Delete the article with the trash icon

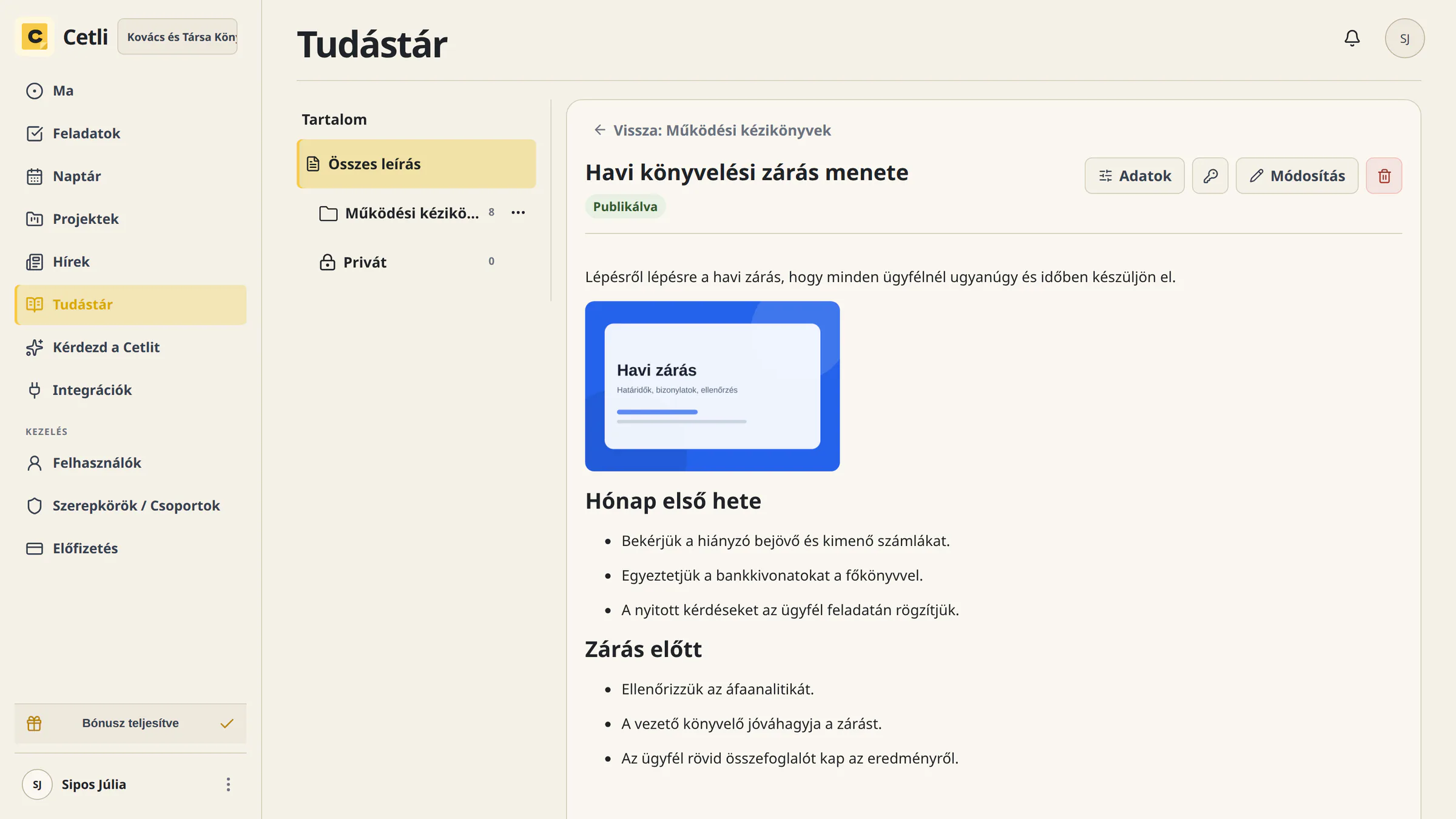tap(1384, 176)
